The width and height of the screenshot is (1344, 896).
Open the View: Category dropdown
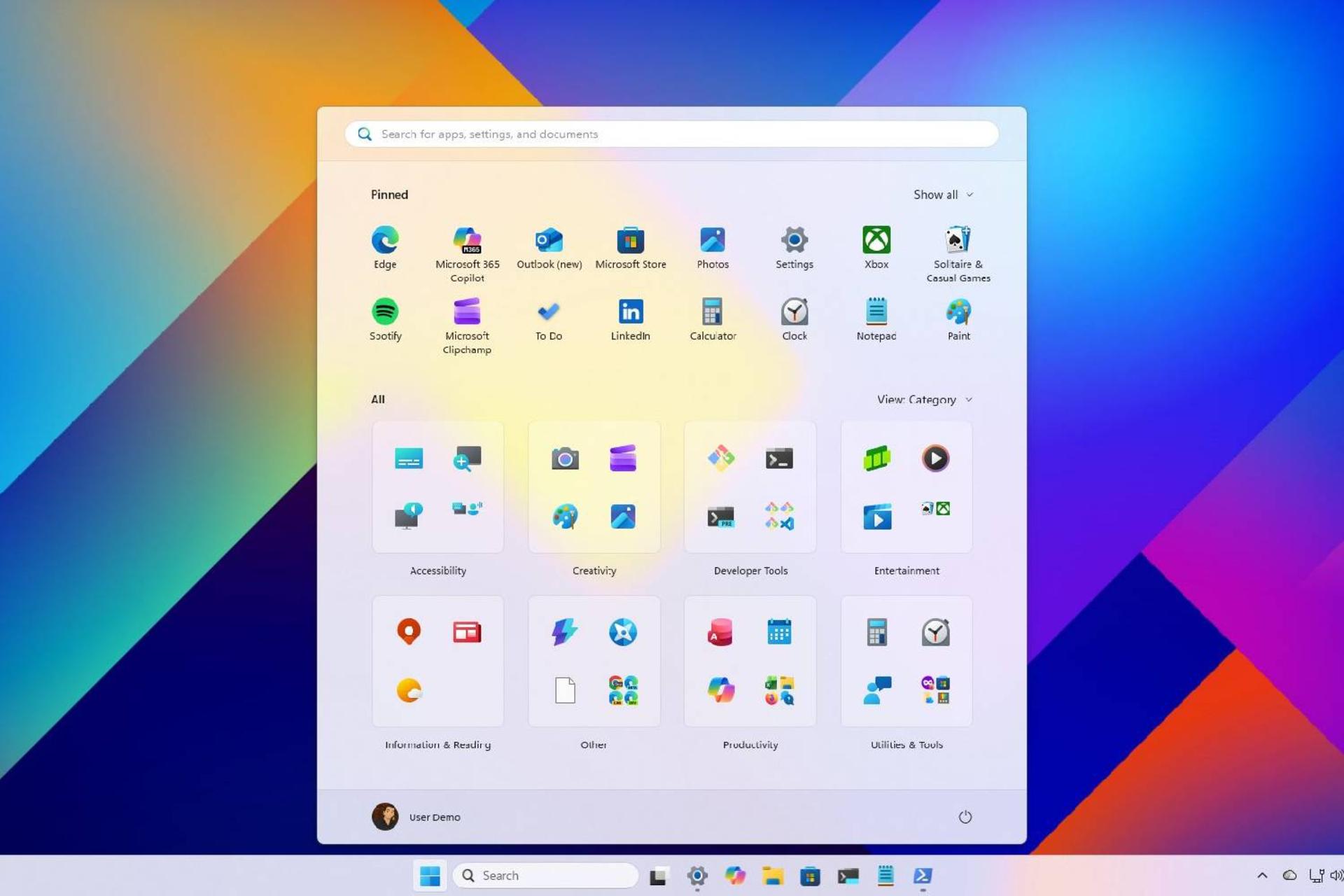pyautogui.click(x=924, y=400)
